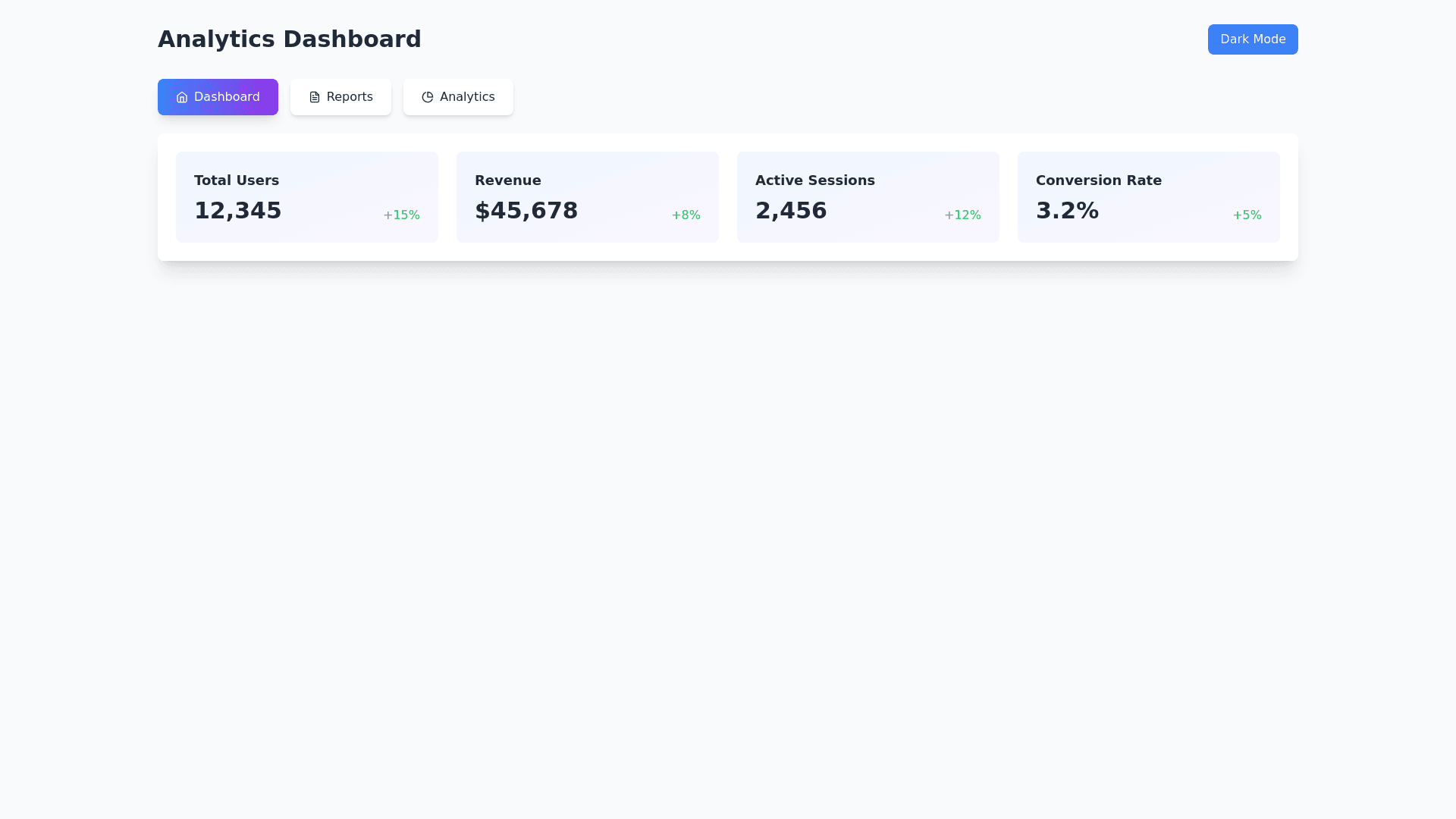This screenshot has width=1456, height=819.
Task: Click the +8% revenue change label
Action: coord(686,215)
